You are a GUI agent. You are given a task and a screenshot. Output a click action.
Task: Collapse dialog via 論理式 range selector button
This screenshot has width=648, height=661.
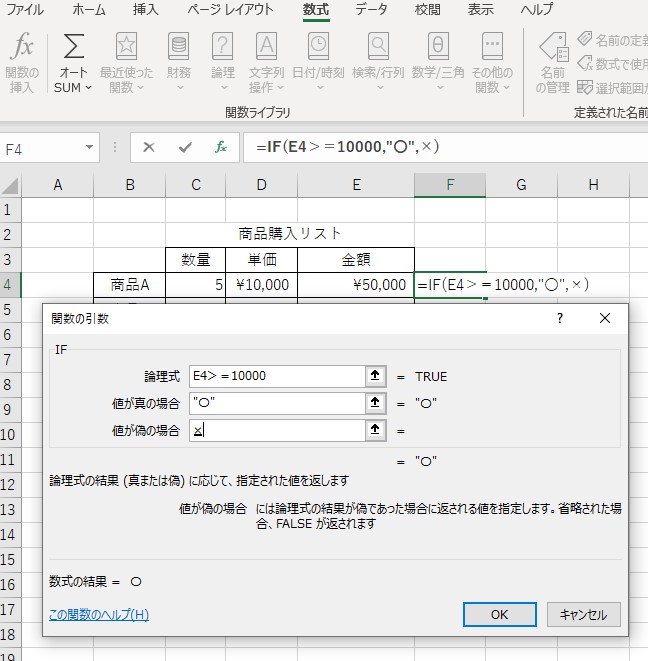pyautogui.click(x=376, y=376)
